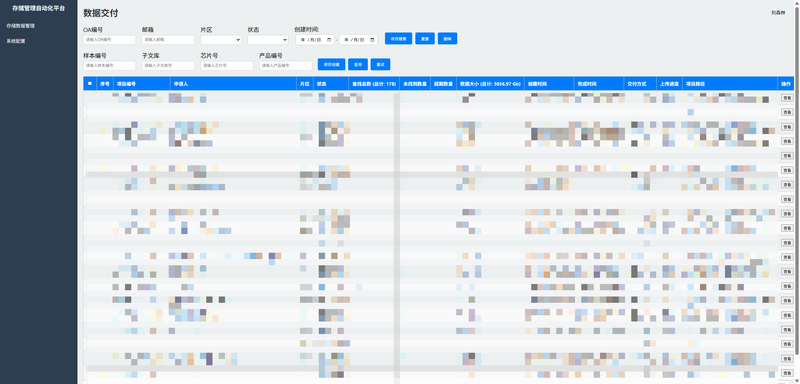
Task: Click the 删除 button
Action: [x=447, y=38]
